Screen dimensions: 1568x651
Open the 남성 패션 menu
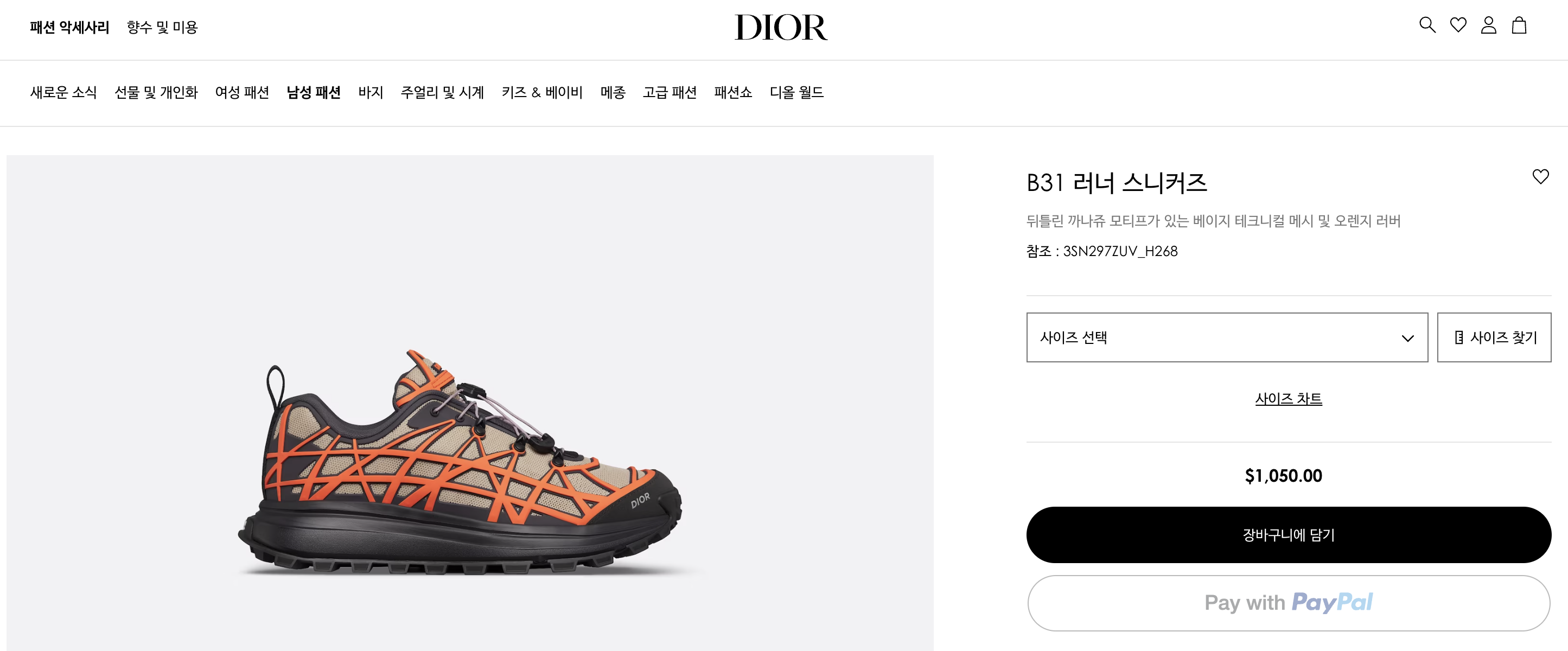314,92
